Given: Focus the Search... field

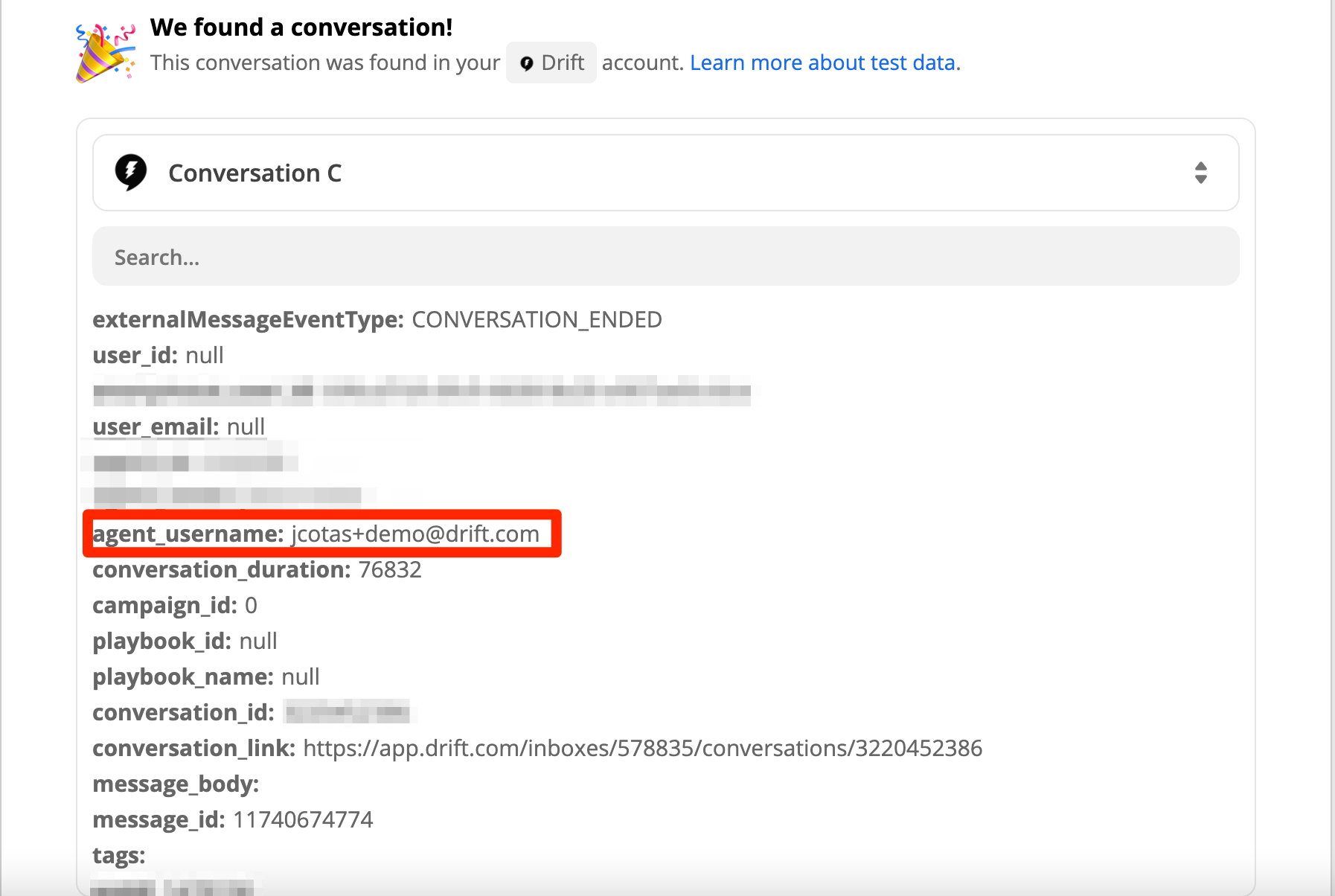Looking at the screenshot, I should click(665, 257).
